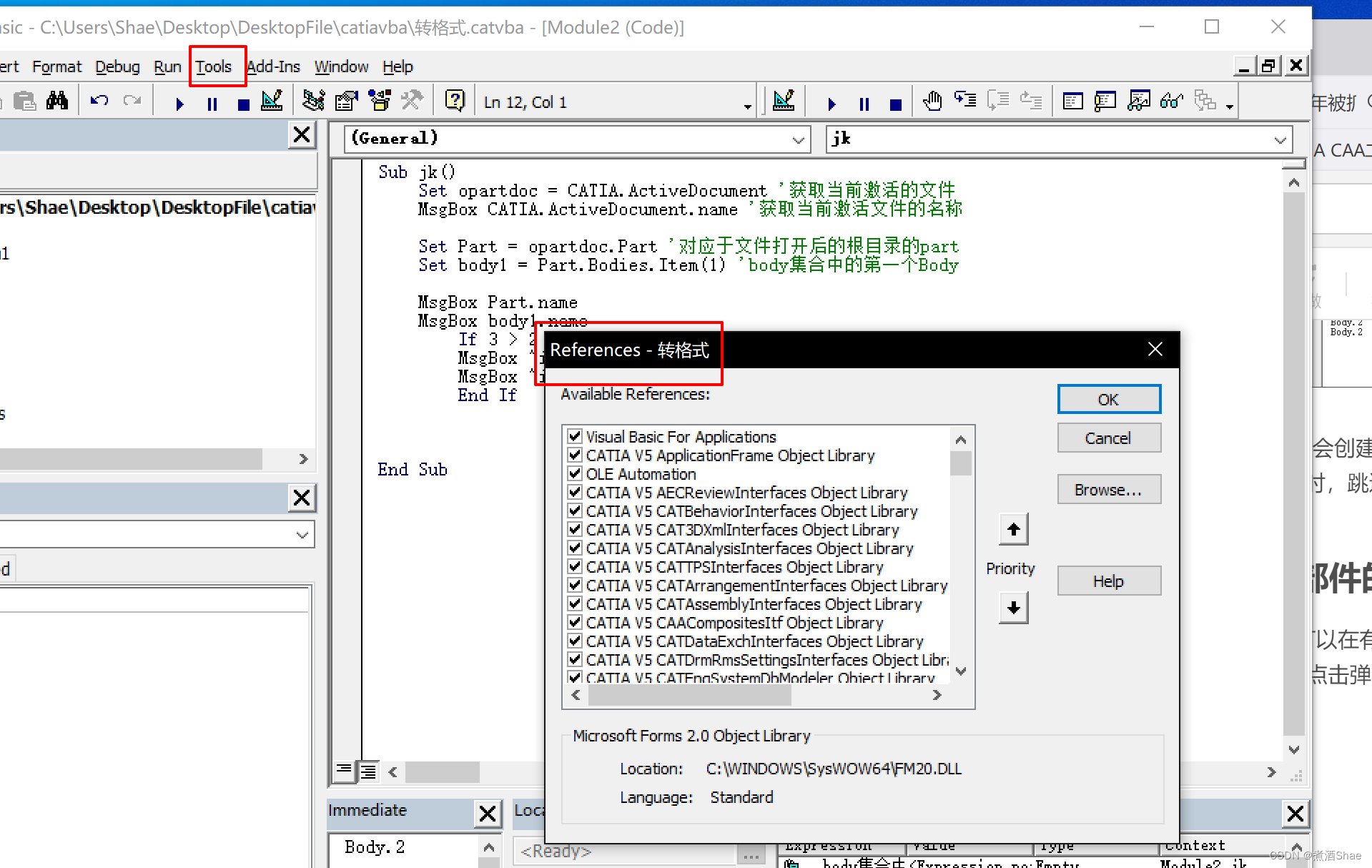Click the Quick Watch glasses icon
Screen dimensions: 1372x868
1172,101
